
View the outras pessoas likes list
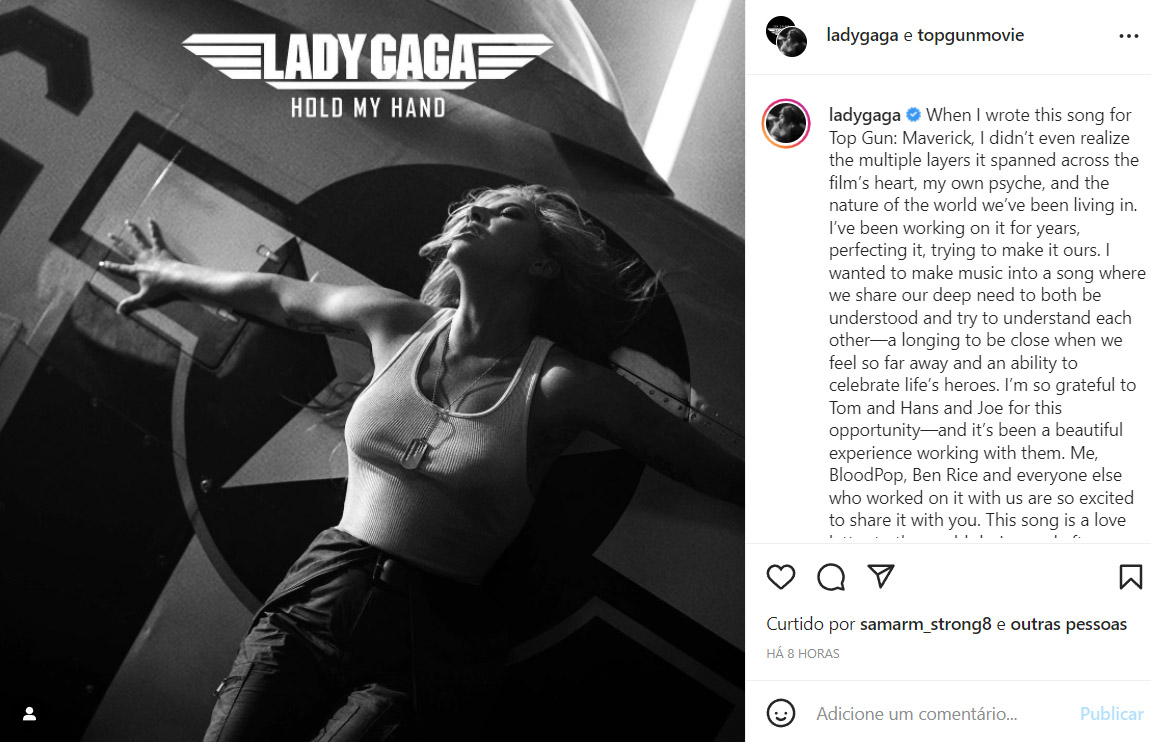click(1069, 625)
